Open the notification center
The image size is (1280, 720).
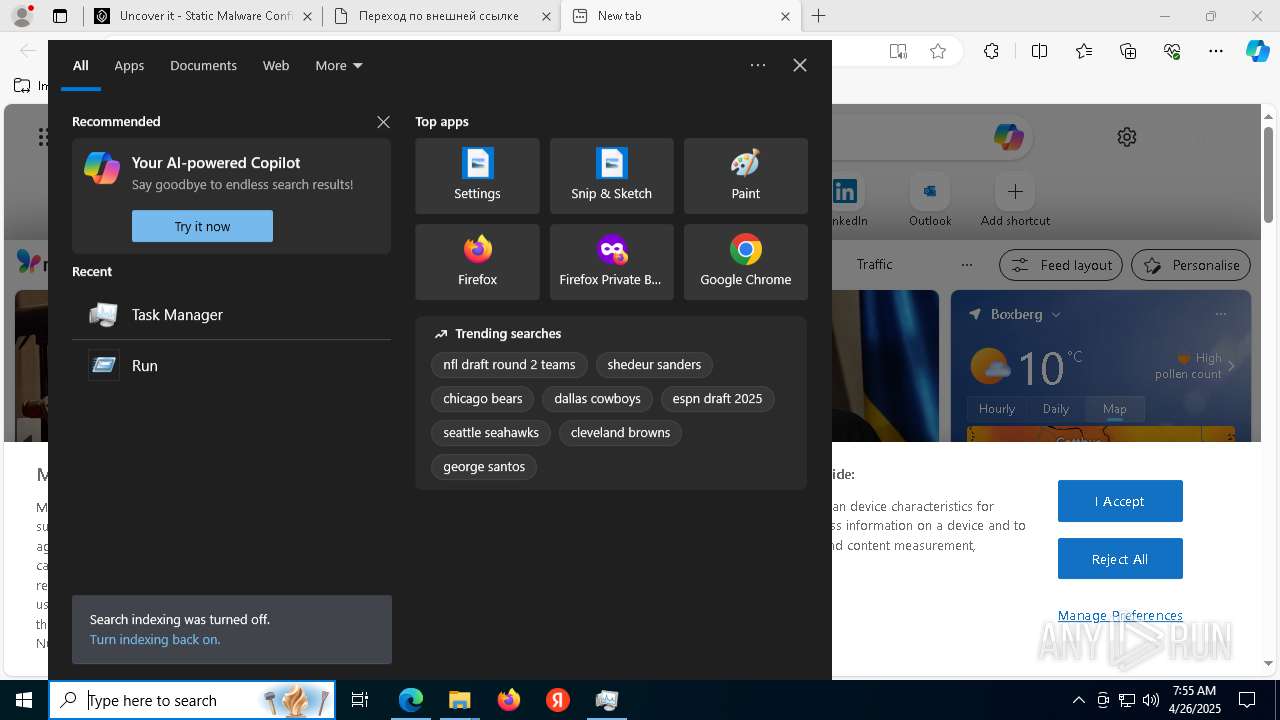point(1247,700)
